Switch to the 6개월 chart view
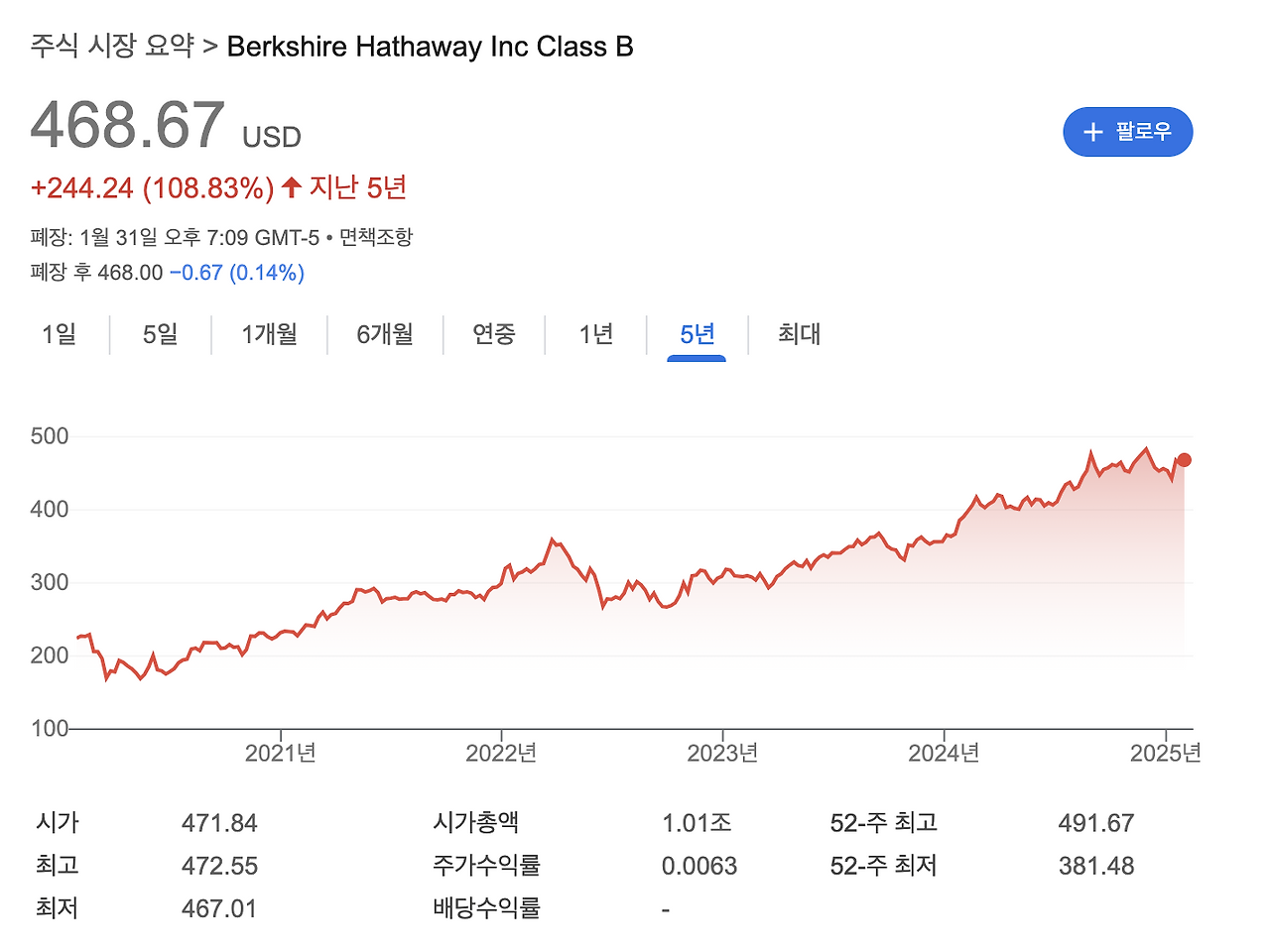 pos(383,335)
